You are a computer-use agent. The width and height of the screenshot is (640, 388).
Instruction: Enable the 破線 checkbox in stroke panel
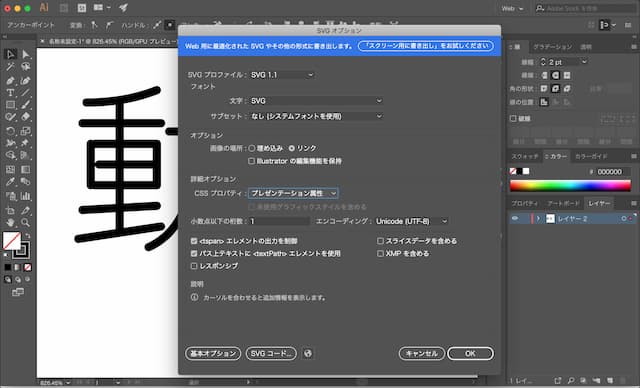click(x=513, y=118)
